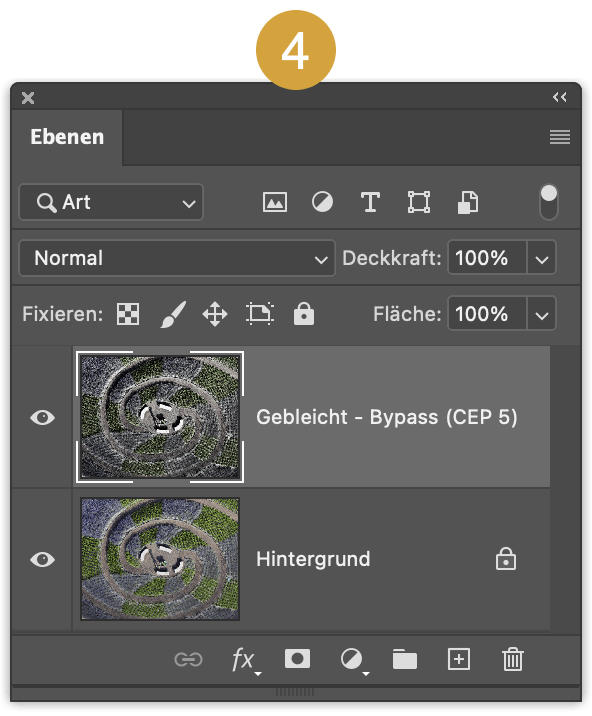This screenshot has width=592, height=716.
Task: Filter for adjustment layers icon
Action: click(x=322, y=202)
